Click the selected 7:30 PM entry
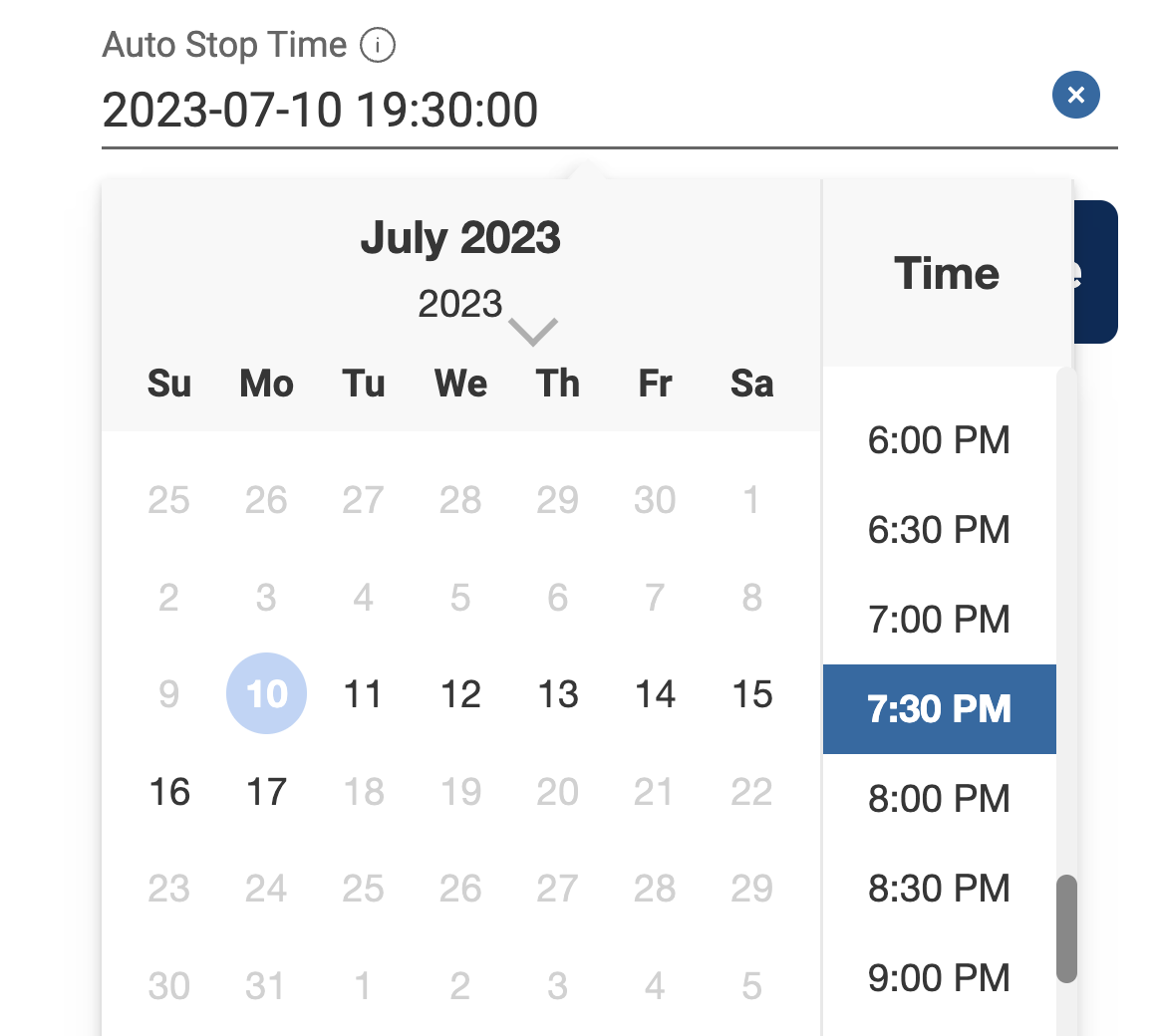This screenshot has width=1156, height=1036. [x=939, y=709]
